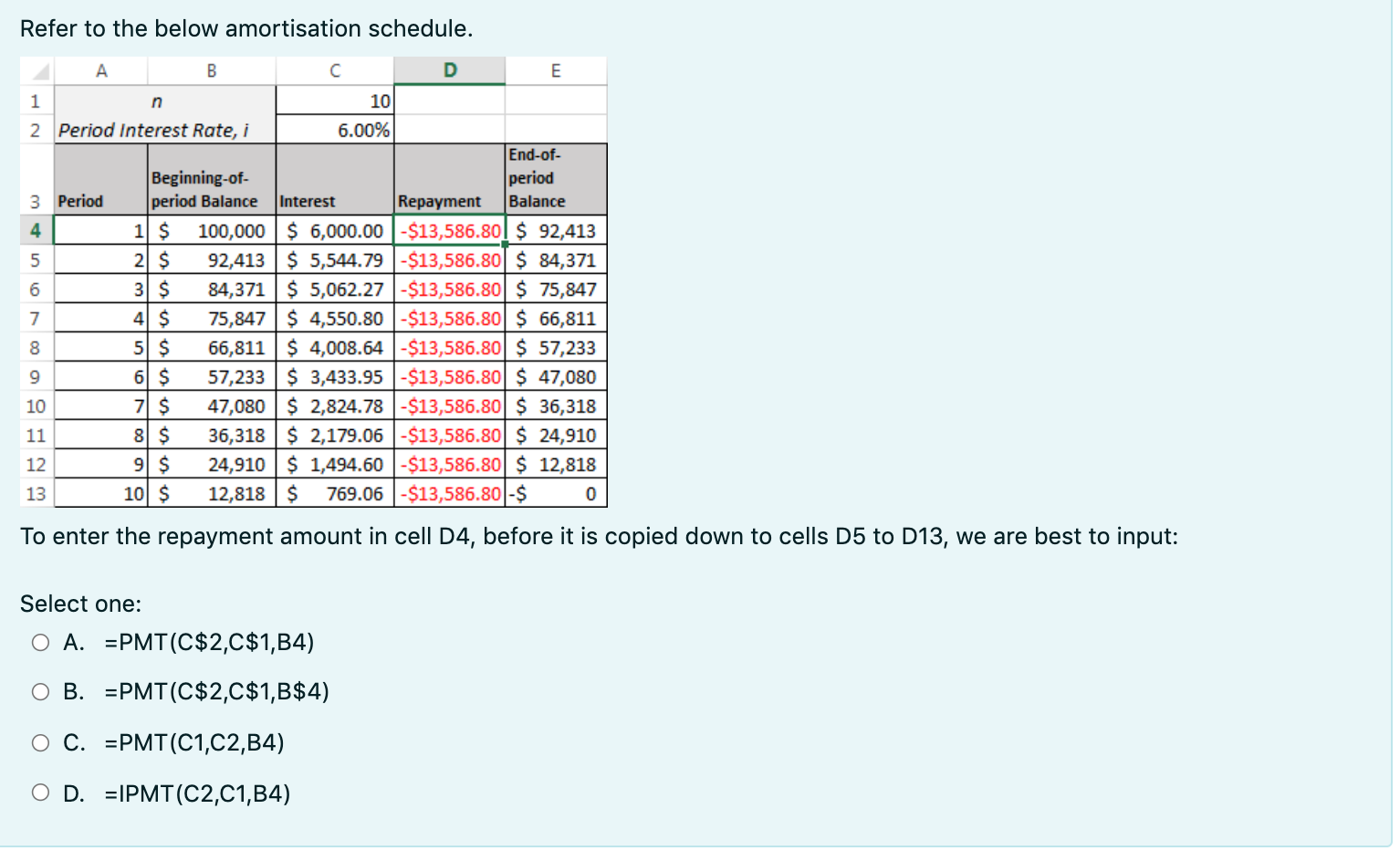The width and height of the screenshot is (1400, 851).
Task: Select answer option C radio button
Action: click(39, 743)
